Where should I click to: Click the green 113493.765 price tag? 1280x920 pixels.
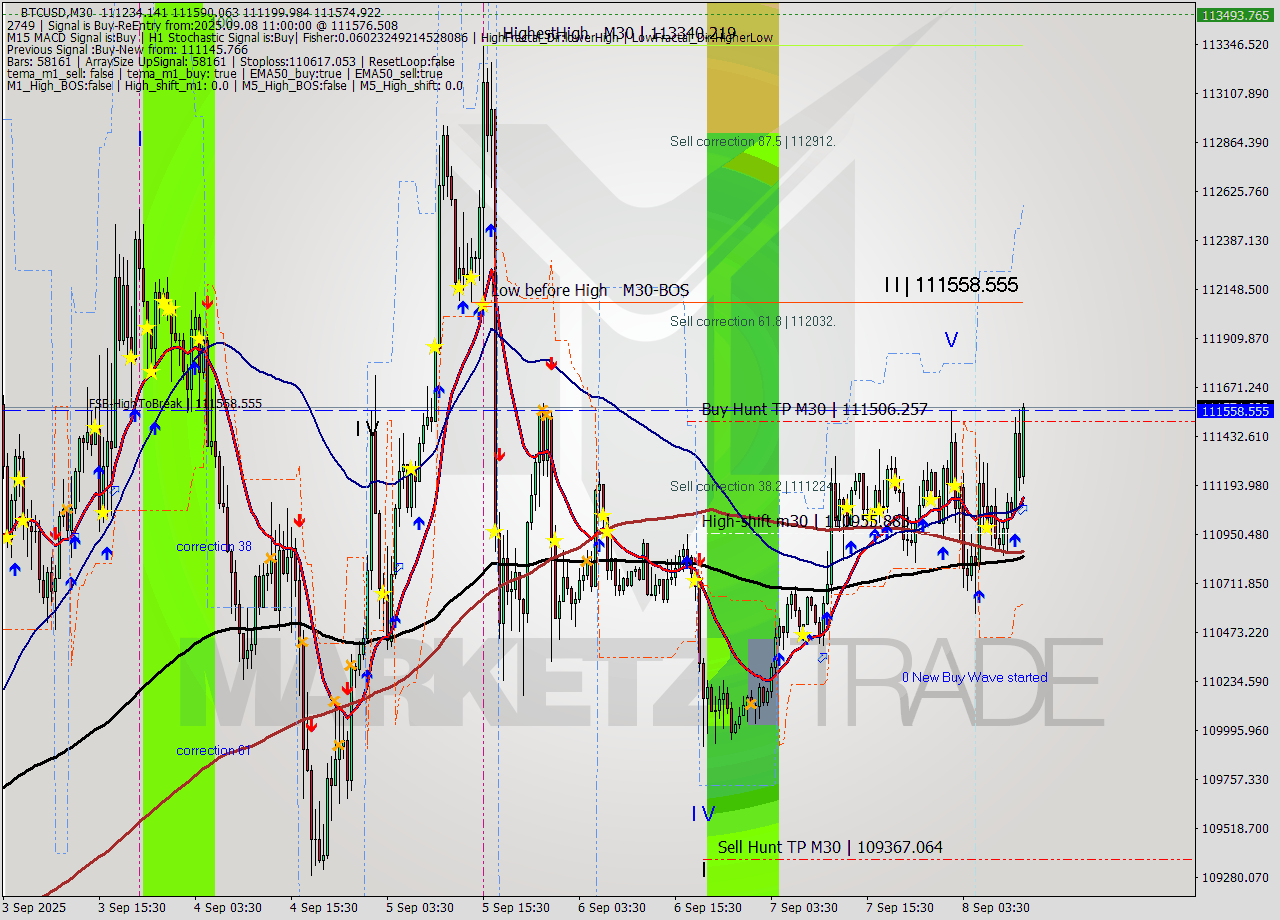[1235, 15]
